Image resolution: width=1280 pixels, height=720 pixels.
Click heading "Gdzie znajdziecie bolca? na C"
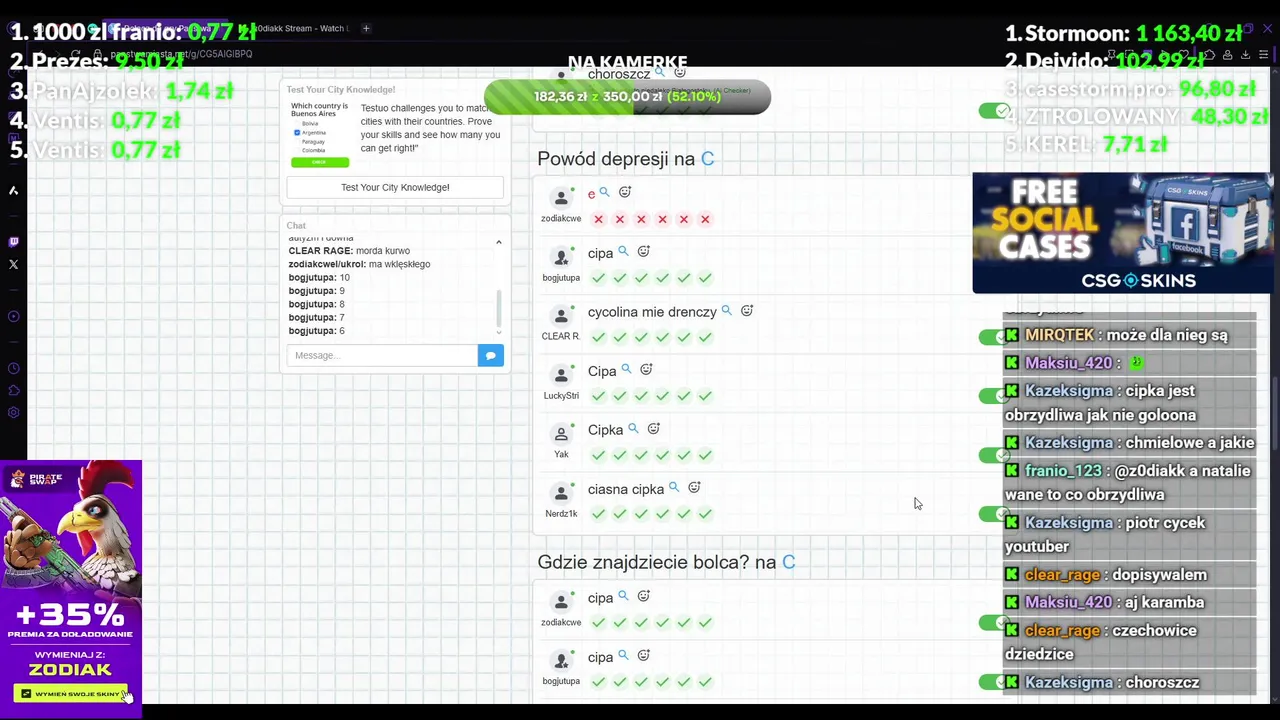[666, 562]
